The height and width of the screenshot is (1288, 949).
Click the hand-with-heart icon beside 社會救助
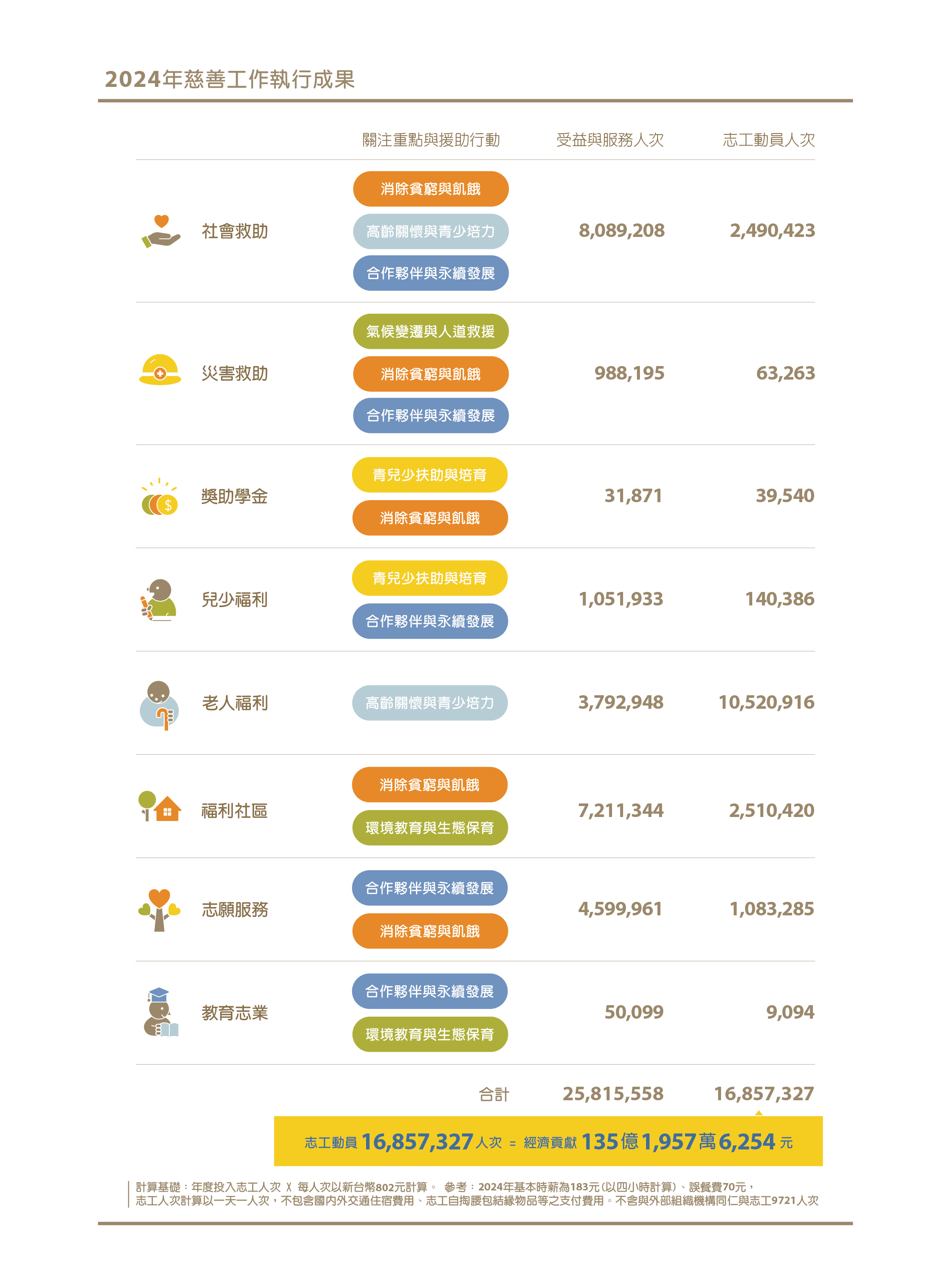161,232
